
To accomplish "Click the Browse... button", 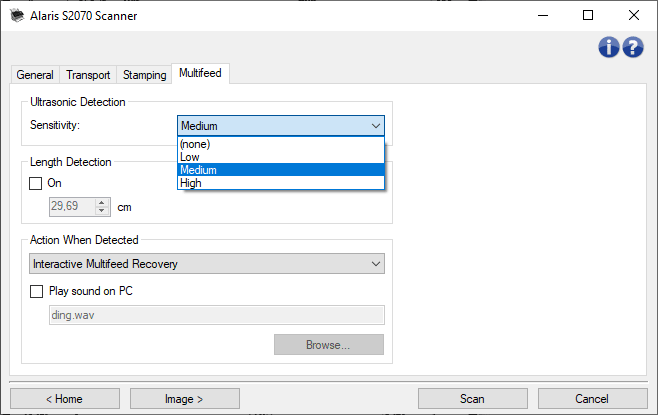I will click(x=329, y=345).
